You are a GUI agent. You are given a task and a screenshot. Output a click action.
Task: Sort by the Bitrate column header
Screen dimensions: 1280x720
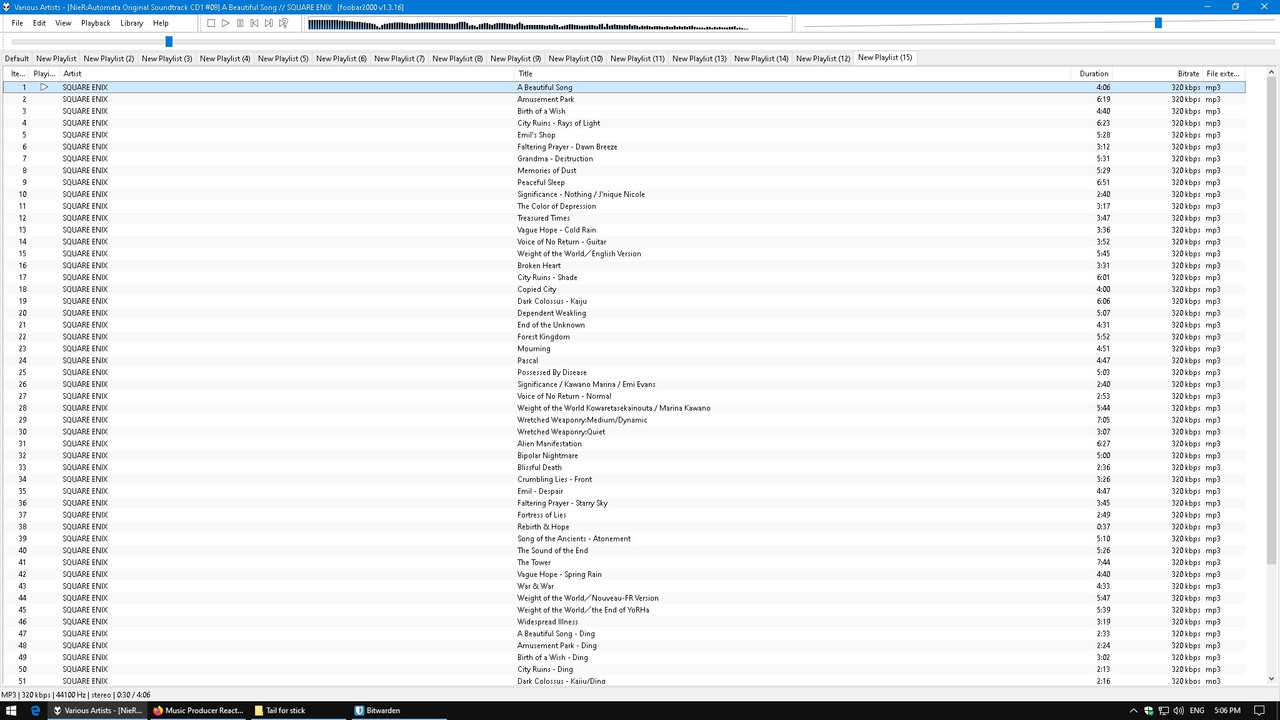[1158, 73]
